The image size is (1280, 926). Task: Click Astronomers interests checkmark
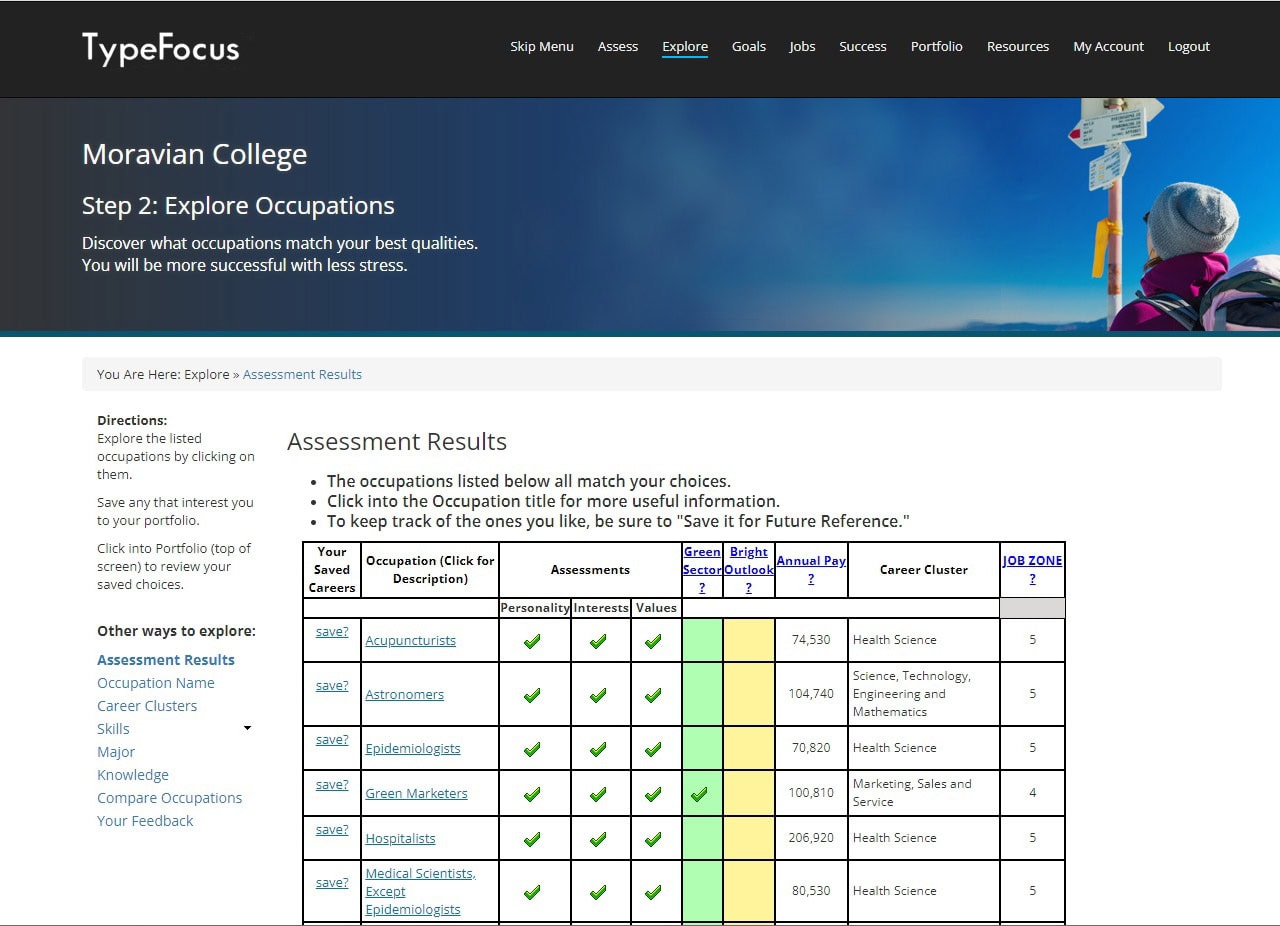point(598,695)
